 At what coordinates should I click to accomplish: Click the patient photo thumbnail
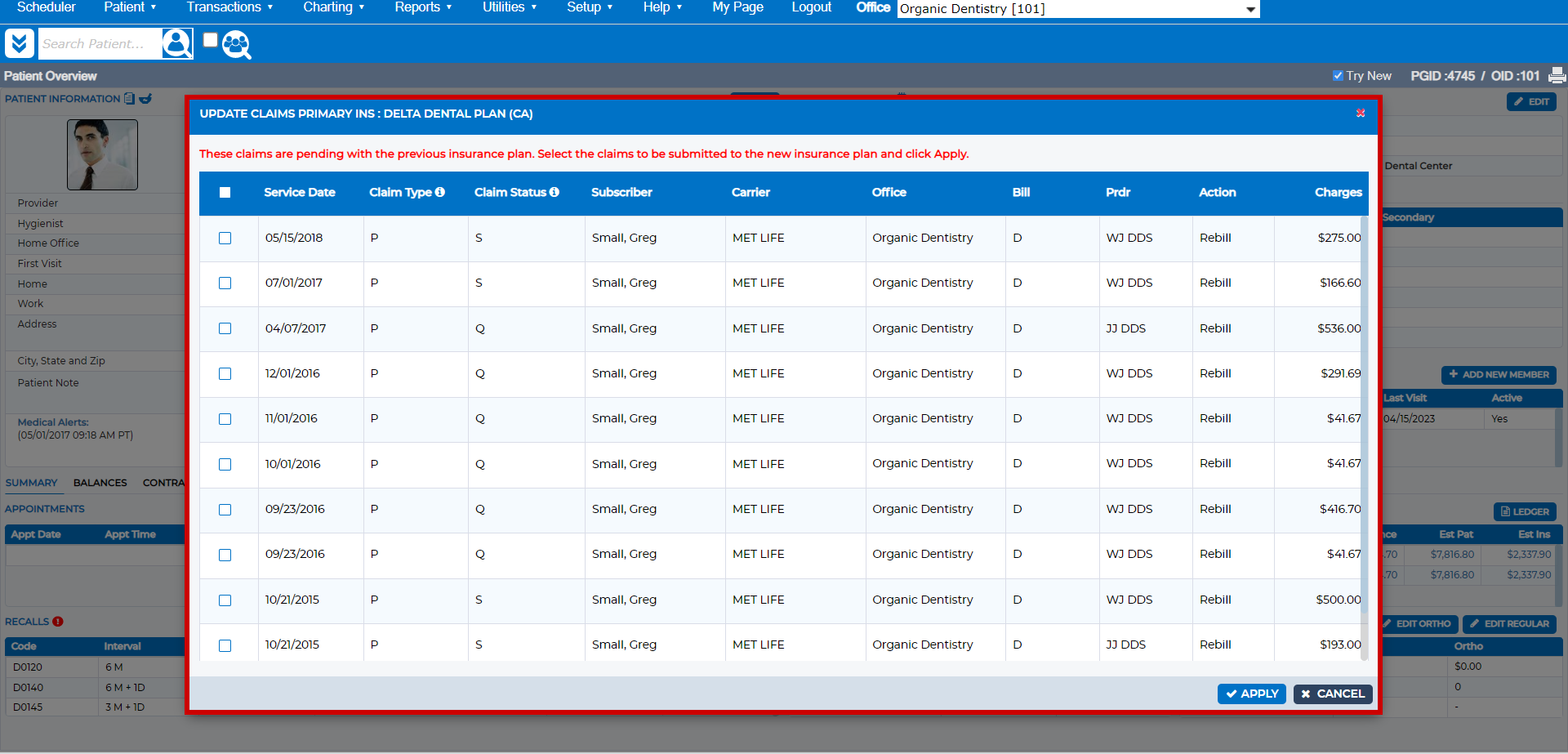pyautogui.click(x=102, y=154)
